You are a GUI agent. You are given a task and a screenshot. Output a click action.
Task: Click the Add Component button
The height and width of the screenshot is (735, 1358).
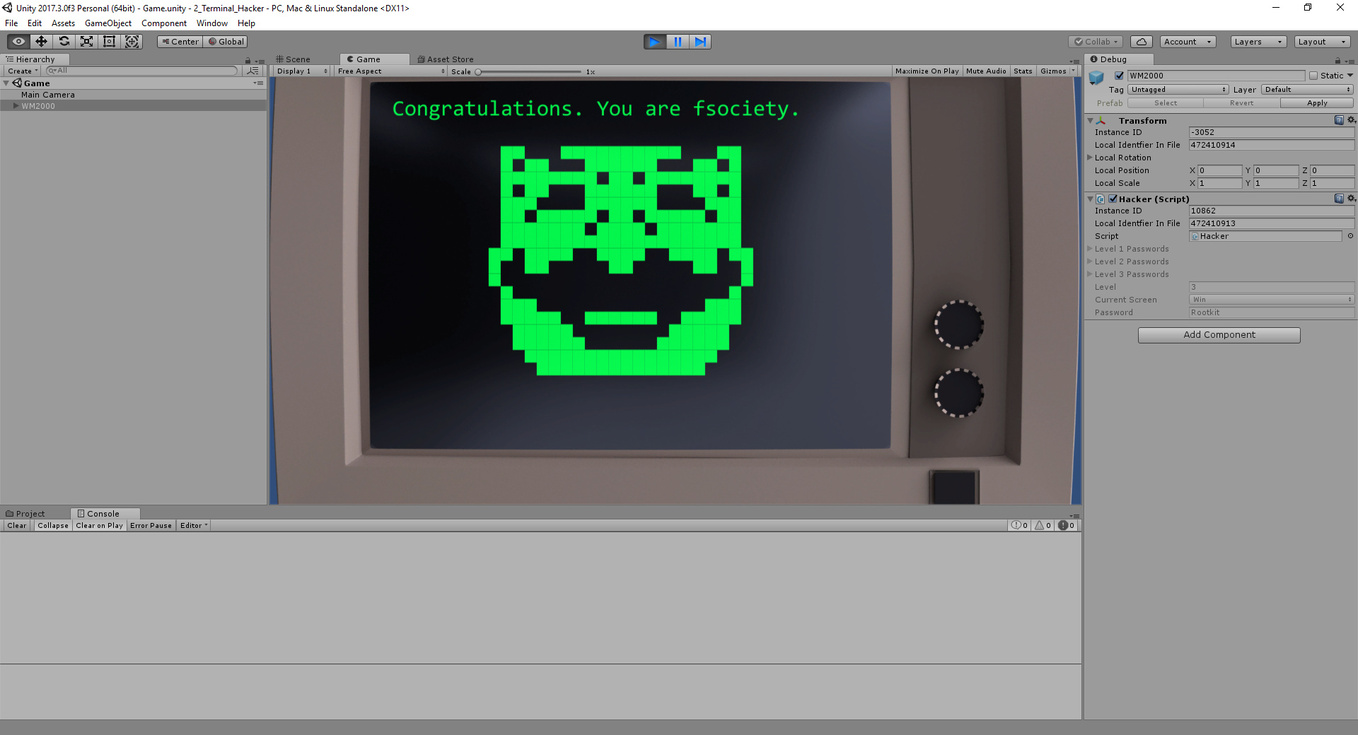[1218, 334]
